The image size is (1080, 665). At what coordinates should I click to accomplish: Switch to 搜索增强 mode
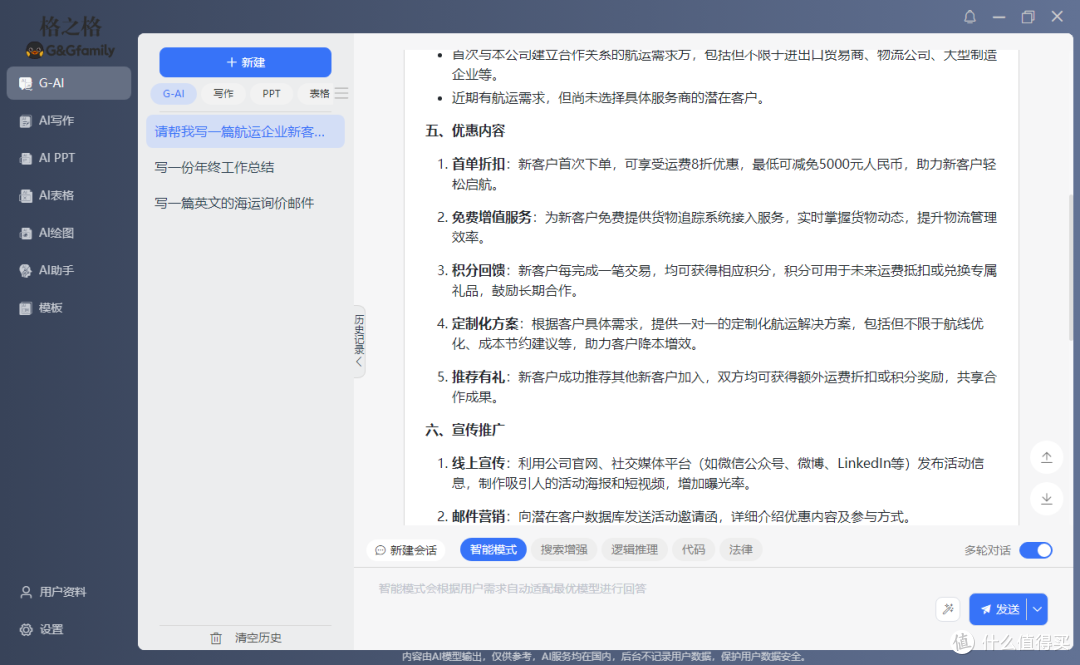[x=563, y=550]
